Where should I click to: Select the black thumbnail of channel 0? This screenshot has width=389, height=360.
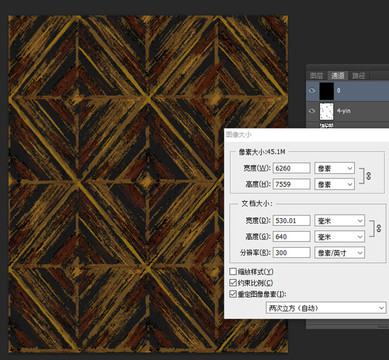(327, 91)
